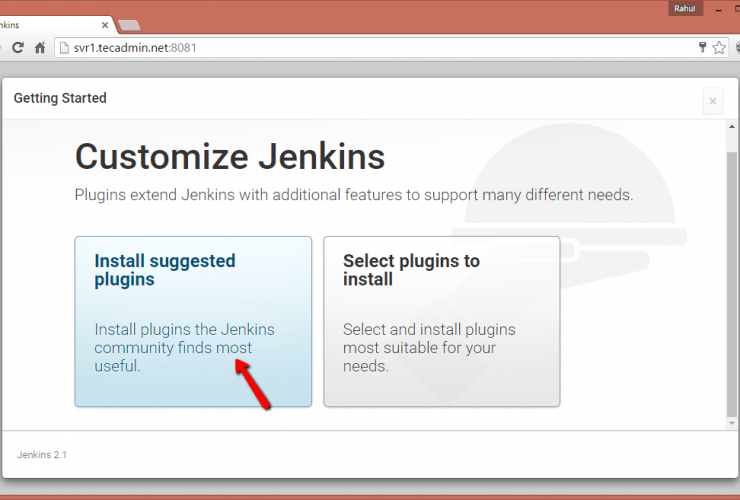Click the Jenkins 2.1 version label

(42, 455)
